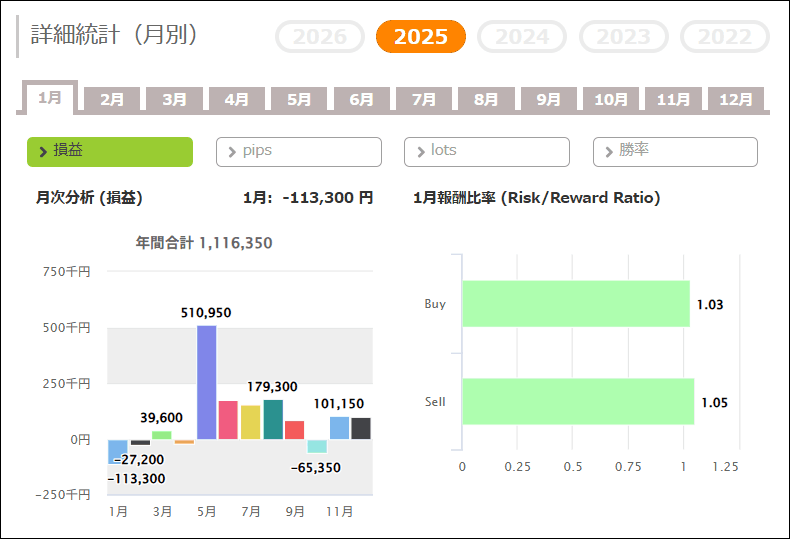Click the Sell ratio bar

click(577, 401)
